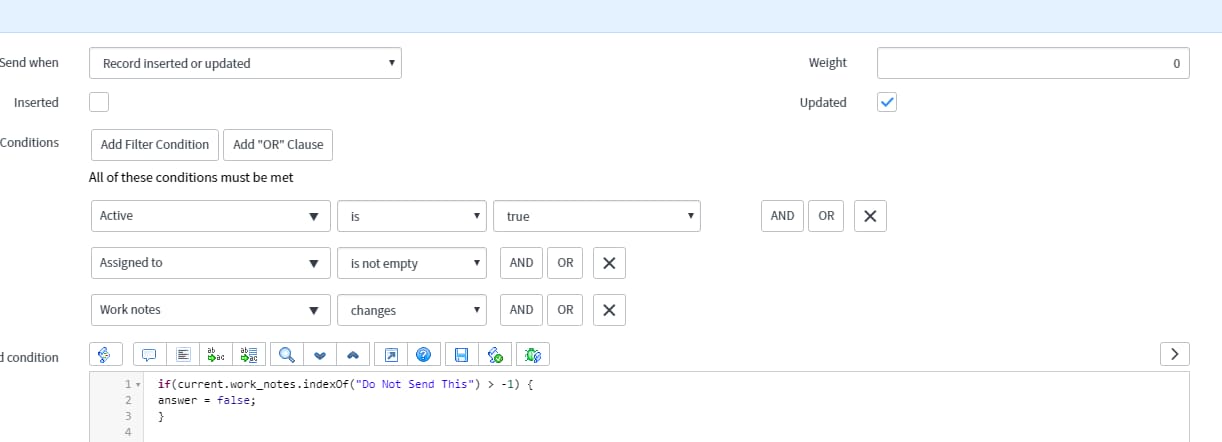Viewport: 1222px width, 442px height.
Task: Open script editor help icon
Action: tap(424, 354)
